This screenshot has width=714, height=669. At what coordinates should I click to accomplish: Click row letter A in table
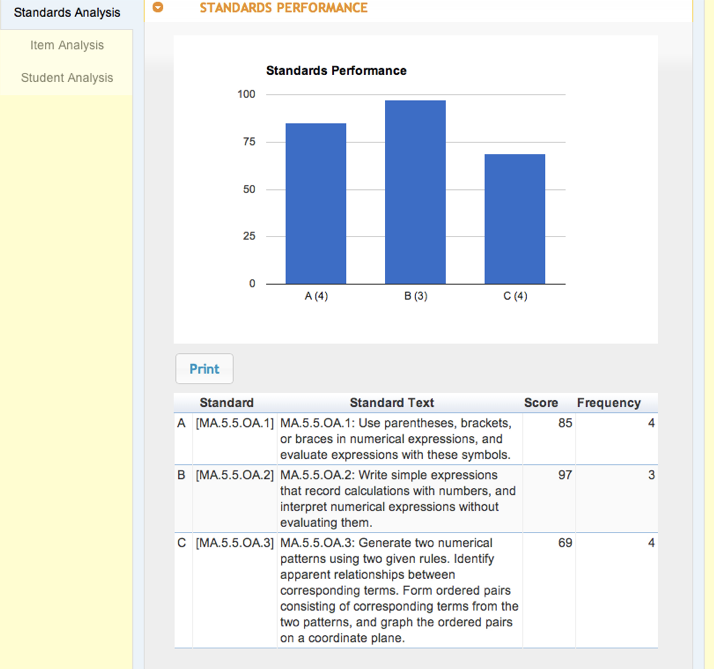pyautogui.click(x=181, y=423)
